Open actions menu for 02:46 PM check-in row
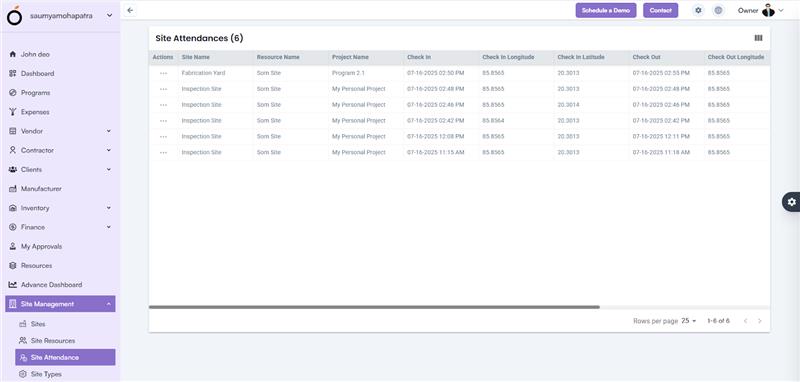 pos(163,105)
